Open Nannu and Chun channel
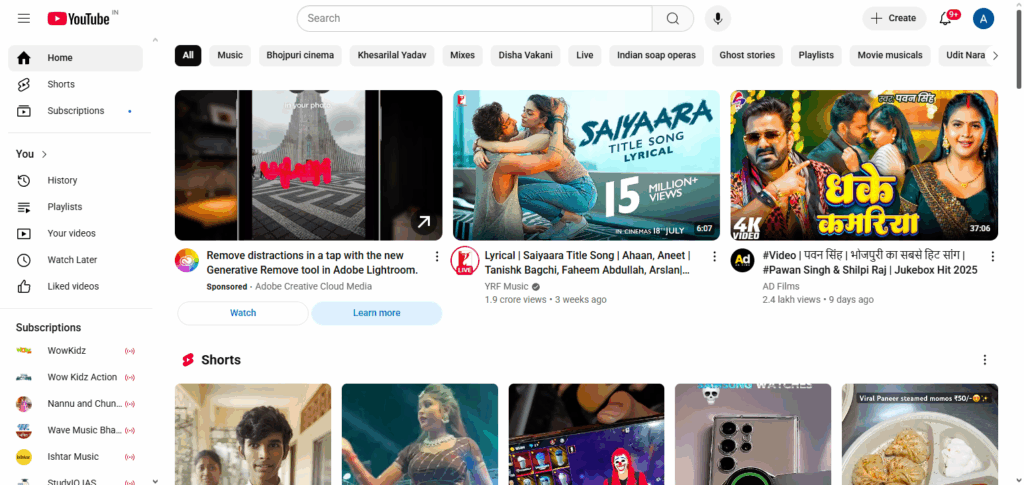This screenshot has height=485, width=1024. click(x=75, y=403)
